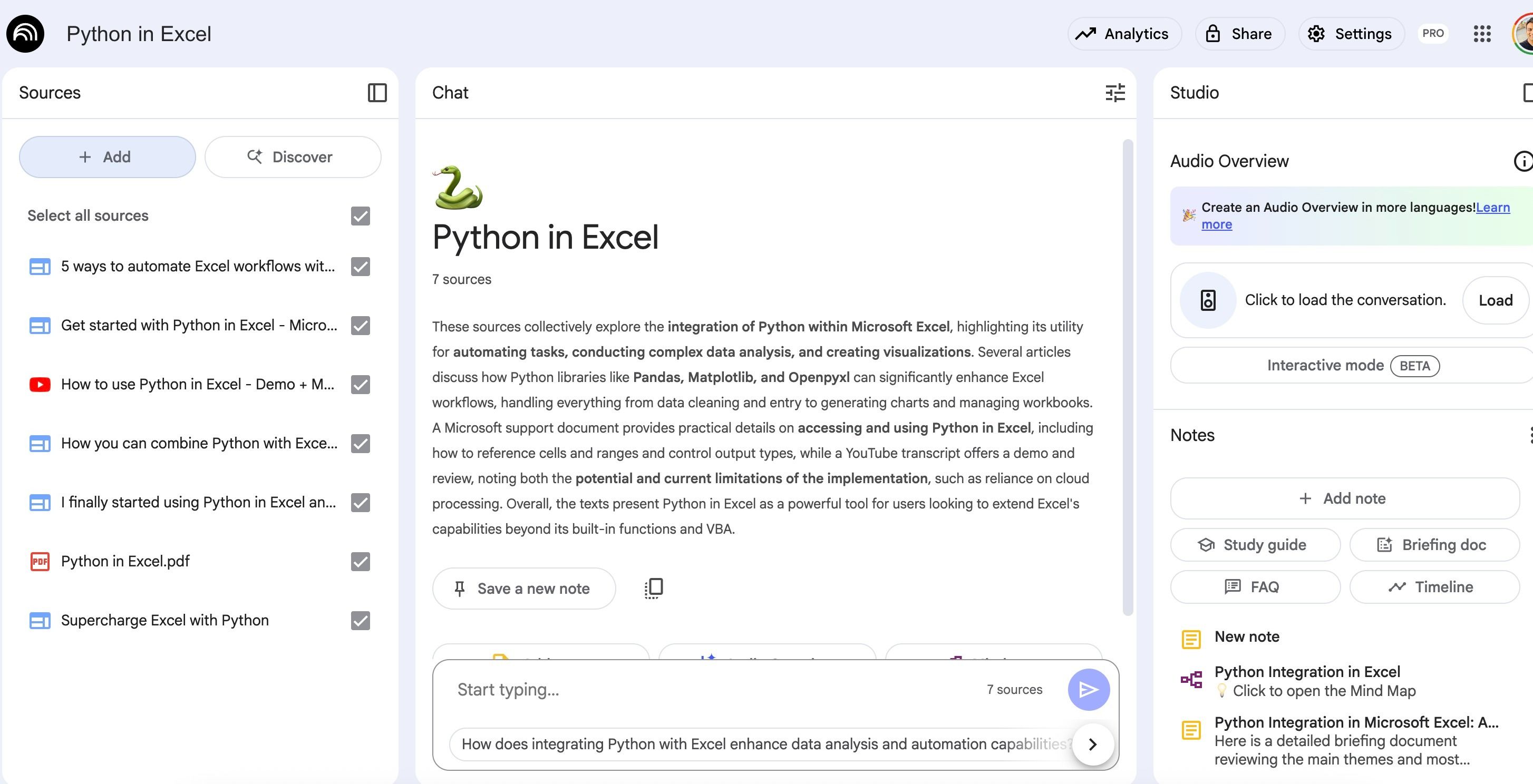Click the mind map icon in Notes

(x=1191, y=679)
